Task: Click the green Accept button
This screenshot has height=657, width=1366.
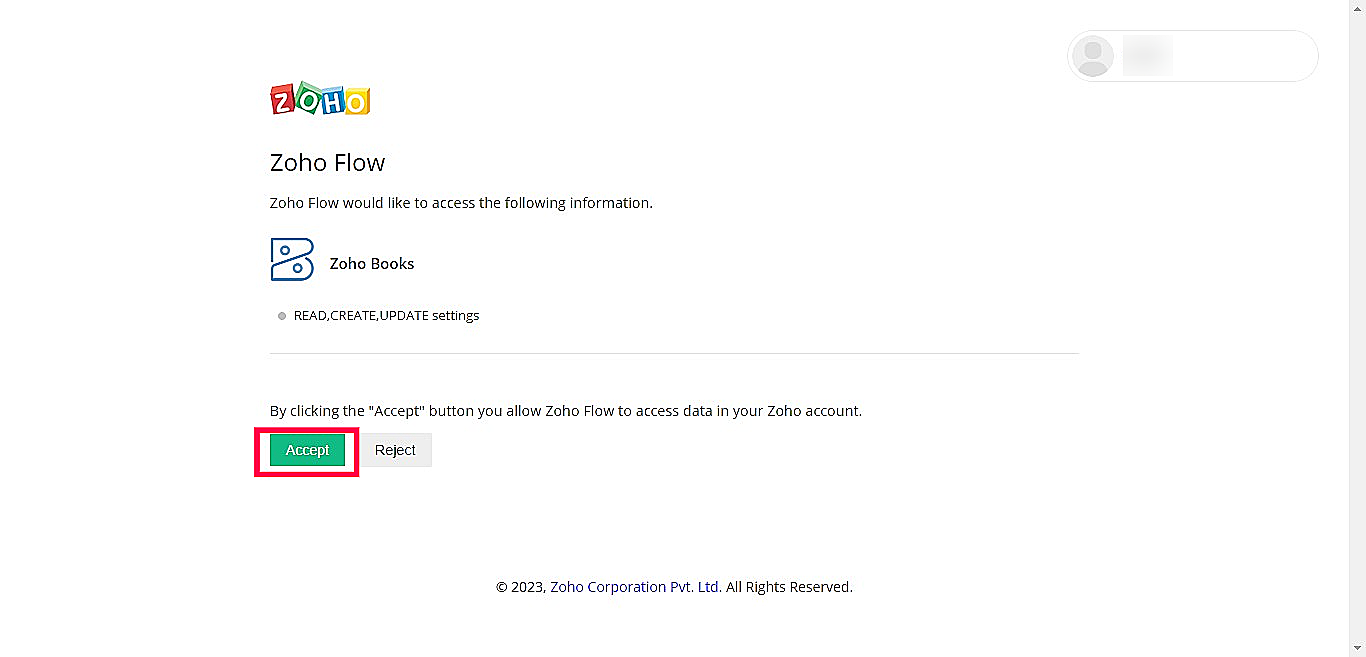Action: [x=307, y=450]
